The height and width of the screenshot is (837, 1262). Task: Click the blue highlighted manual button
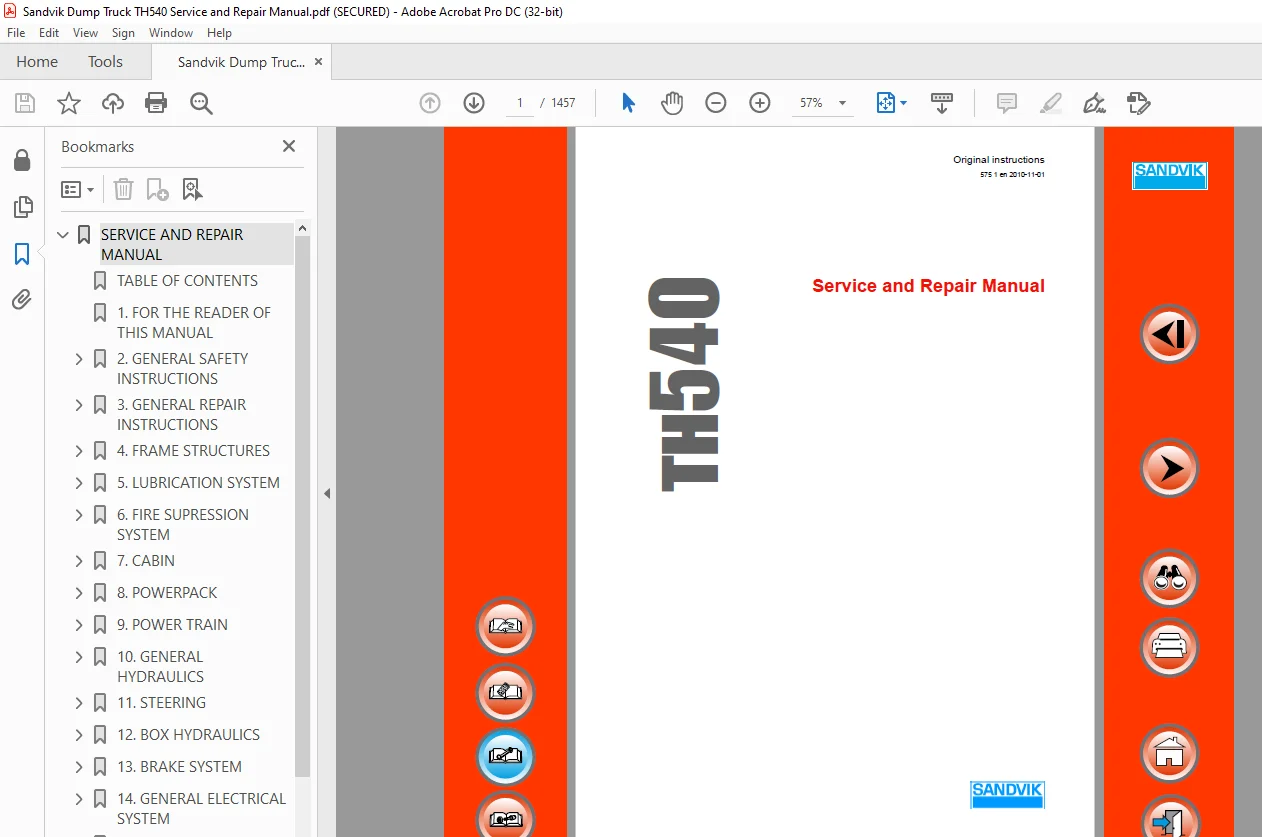pos(505,758)
